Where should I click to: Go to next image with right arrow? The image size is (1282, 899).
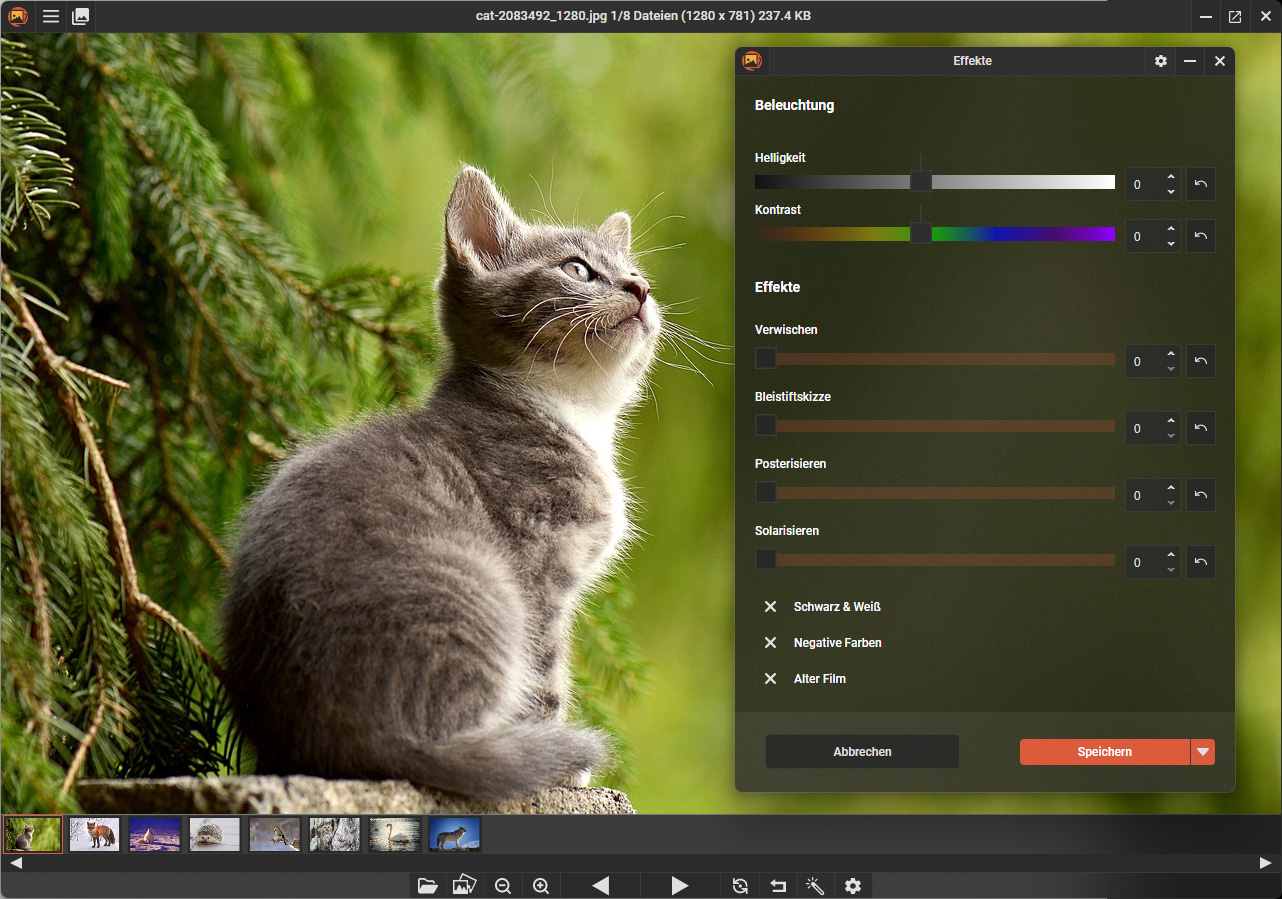[680, 886]
